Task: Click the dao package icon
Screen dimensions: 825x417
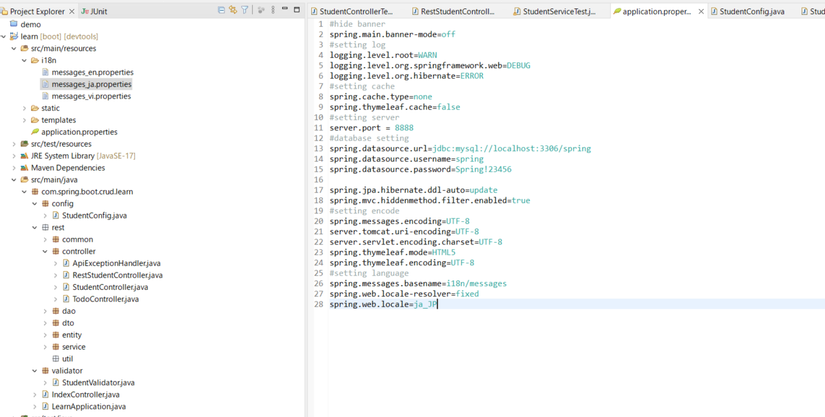Action: 56,311
